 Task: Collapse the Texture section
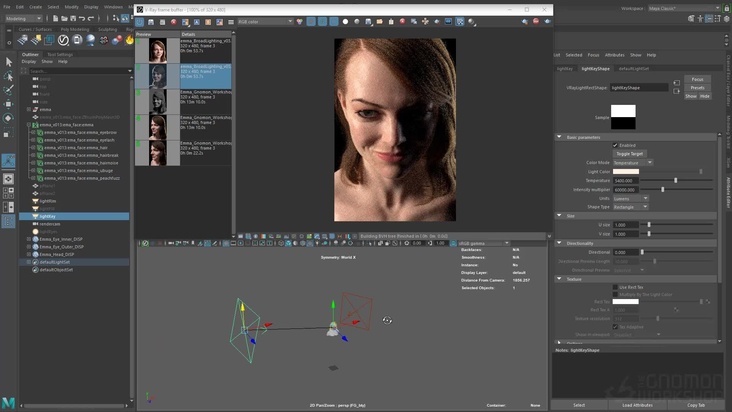(x=559, y=279)
